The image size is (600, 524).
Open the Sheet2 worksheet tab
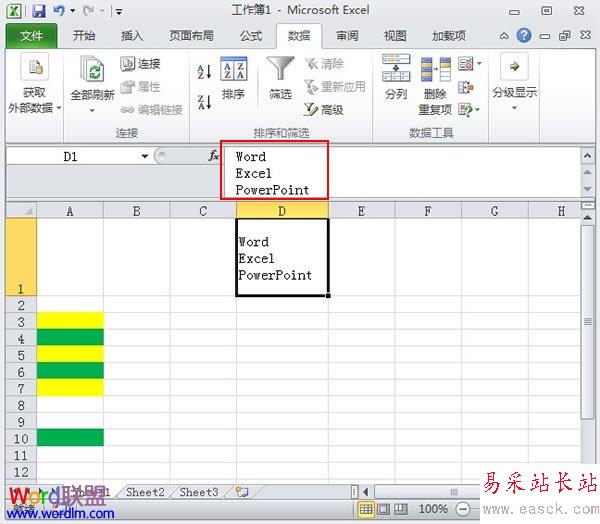tap(145, 492)
